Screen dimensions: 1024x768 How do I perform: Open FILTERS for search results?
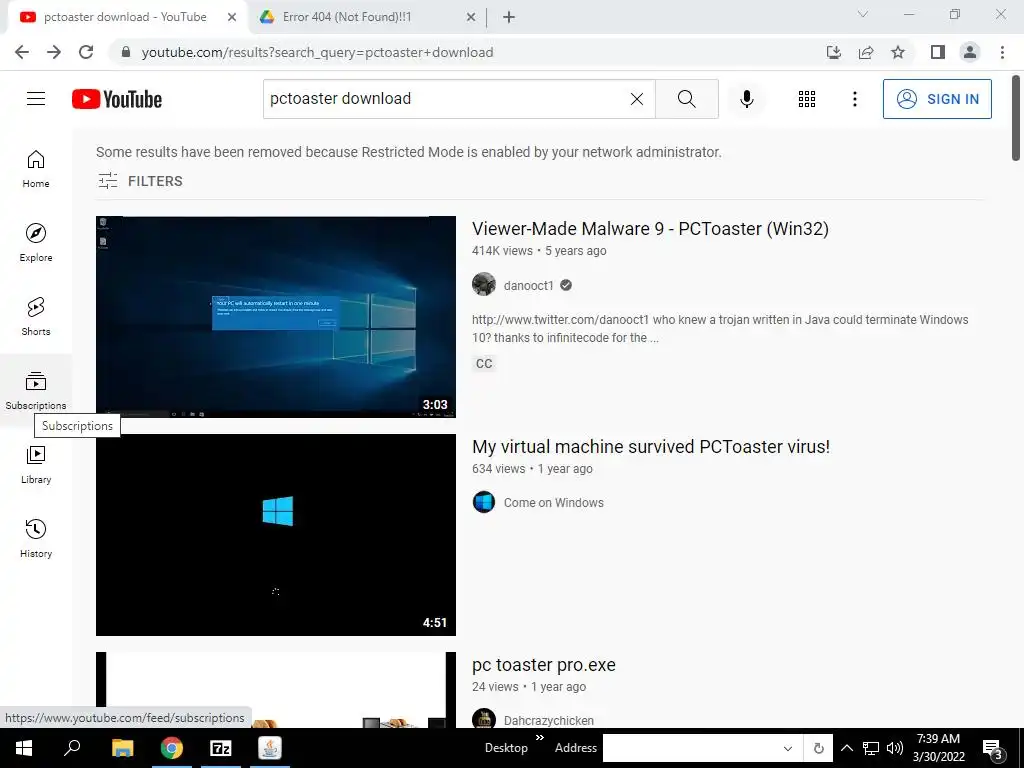click(x=140, y=181)
